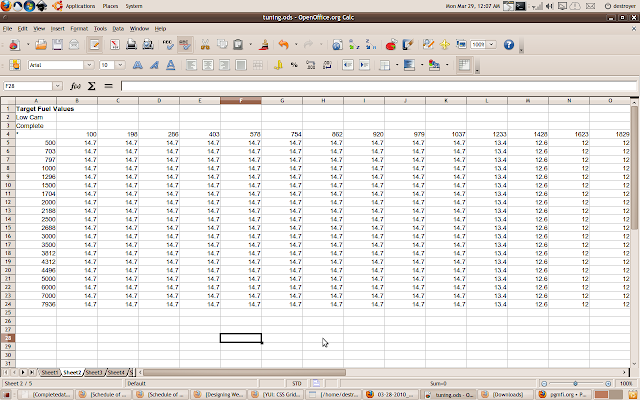The width and height of the screenshot is (640, 400).
Task: Switch to the Sheet3 tab
Action: click(95, 372)
